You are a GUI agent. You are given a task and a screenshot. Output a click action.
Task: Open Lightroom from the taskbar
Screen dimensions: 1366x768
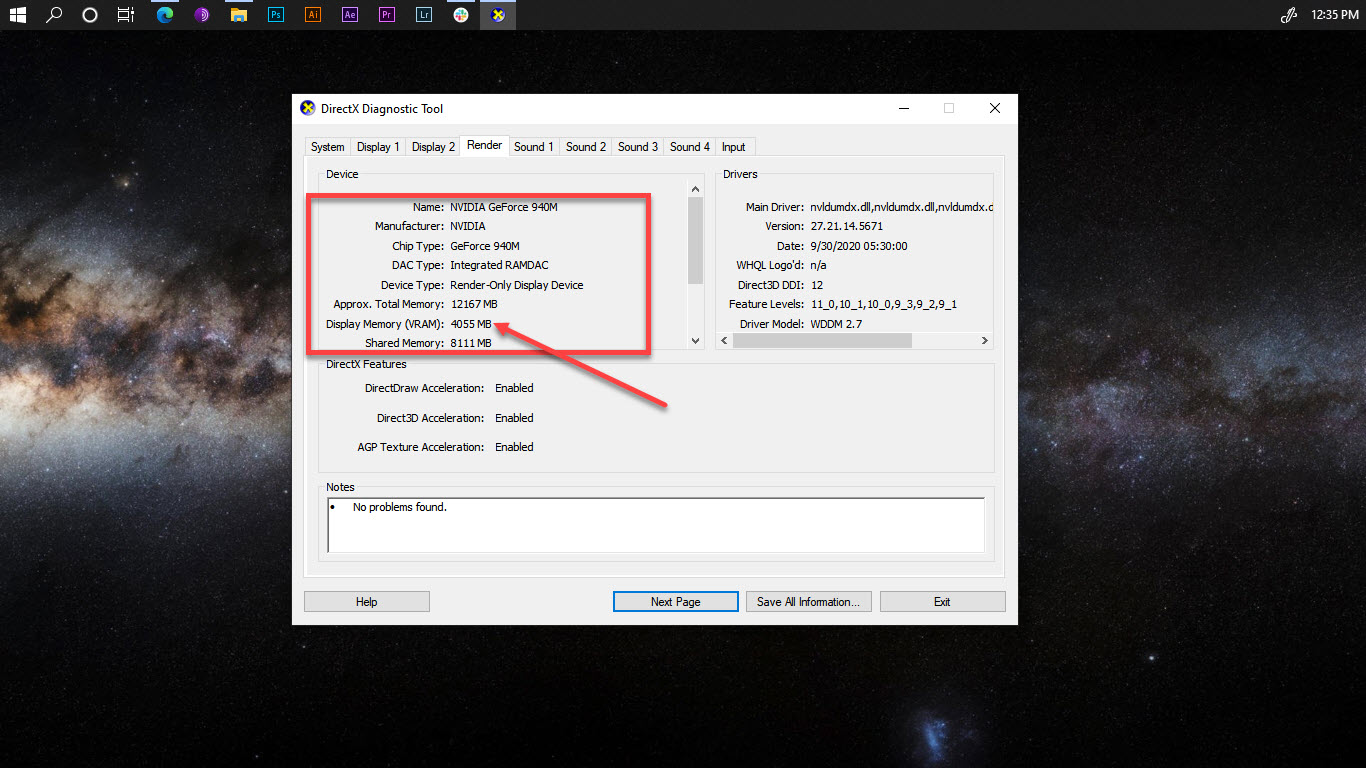(423, 14)
